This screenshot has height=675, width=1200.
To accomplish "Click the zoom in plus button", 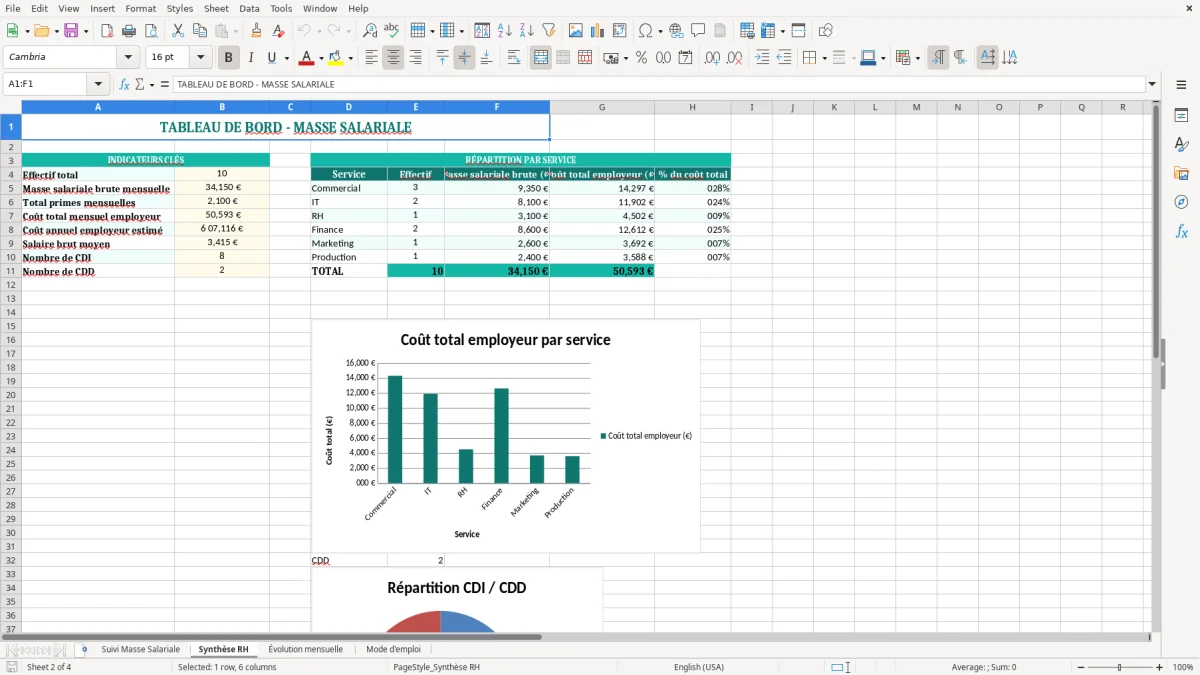I will [x=1160, y=667].
